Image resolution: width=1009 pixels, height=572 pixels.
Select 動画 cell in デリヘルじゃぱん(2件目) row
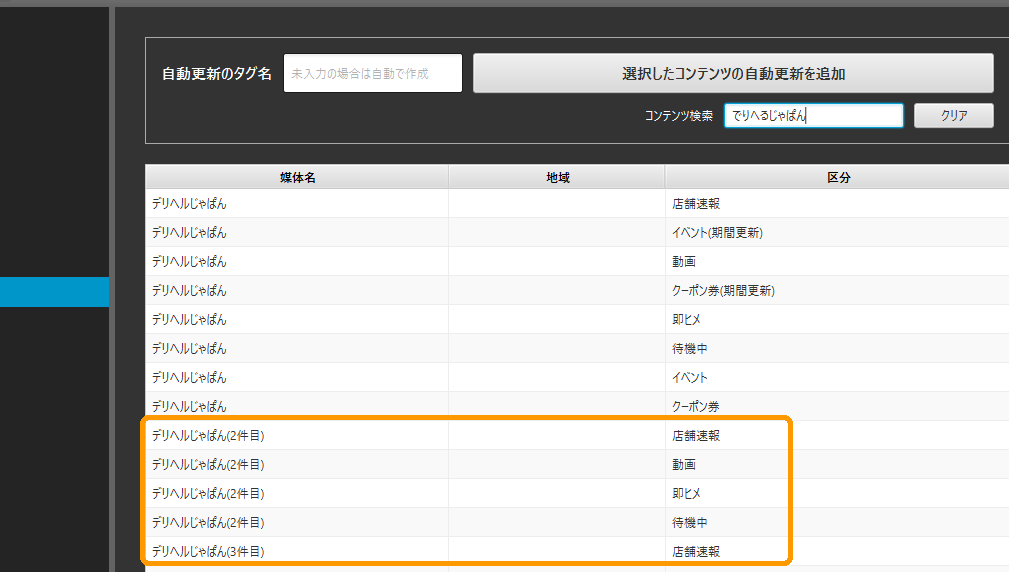tap(837, 465)
